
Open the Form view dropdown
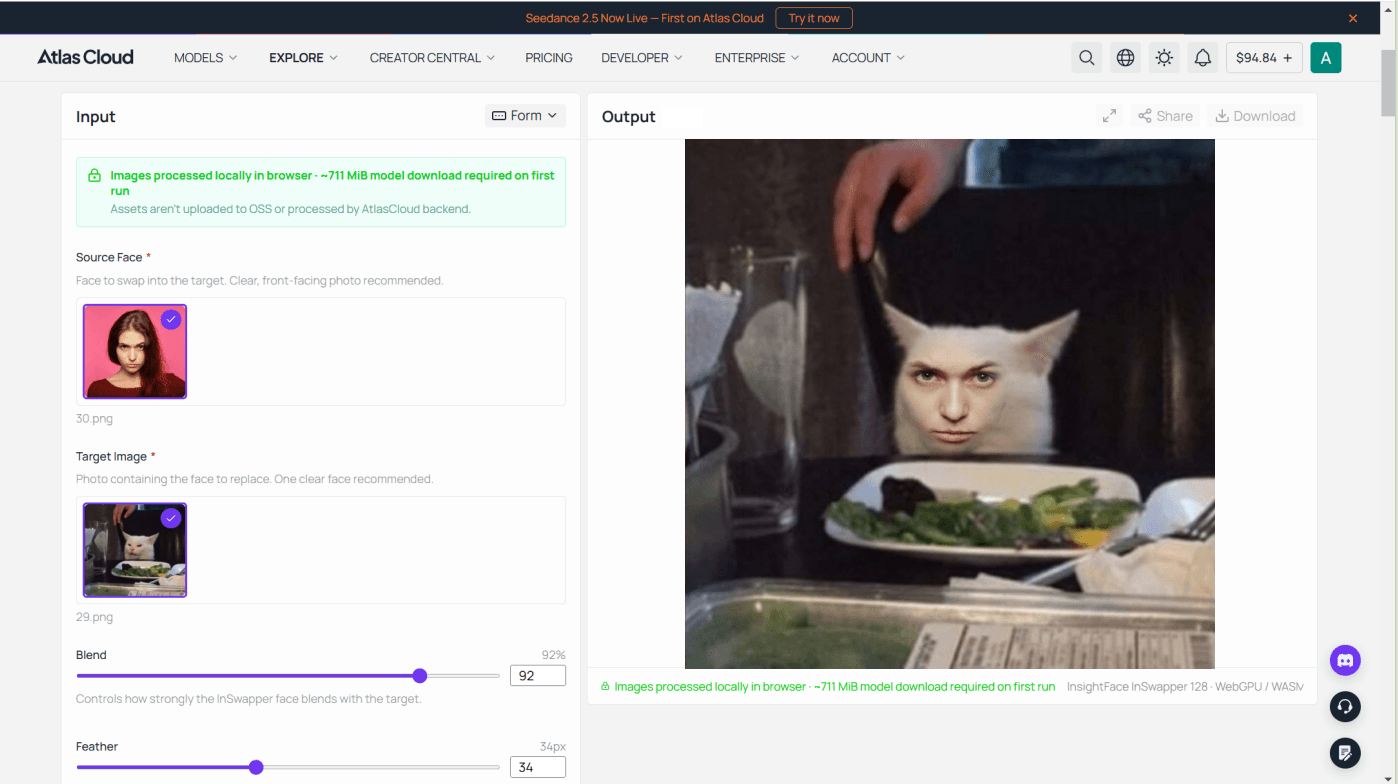(525, 116)
